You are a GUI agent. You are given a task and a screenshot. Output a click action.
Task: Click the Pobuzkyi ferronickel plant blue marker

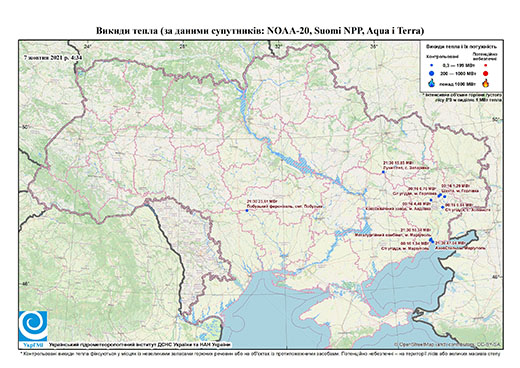coord(247,210)
